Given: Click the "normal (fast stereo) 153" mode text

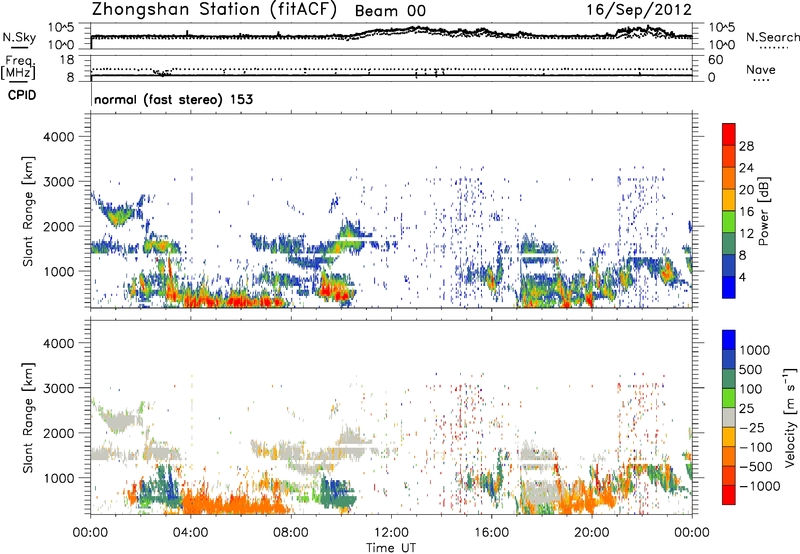Looking at the screenshot, I should click(173, 99).
